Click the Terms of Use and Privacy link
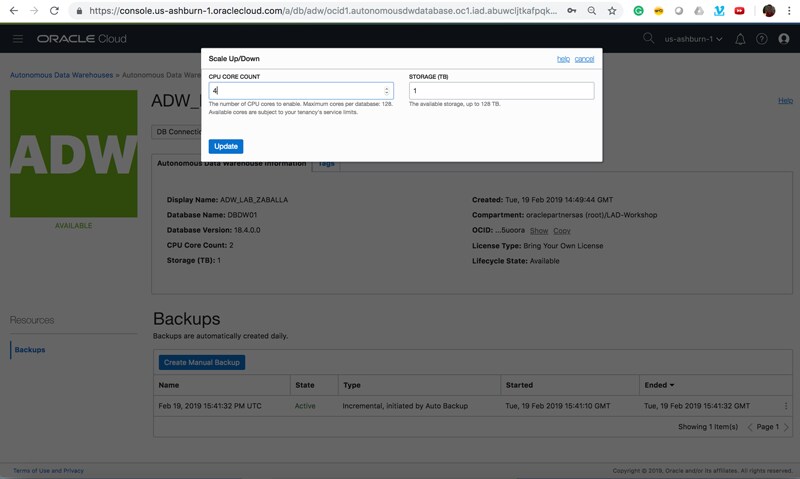Screen dimensions: 800x479 coord(48,471)
